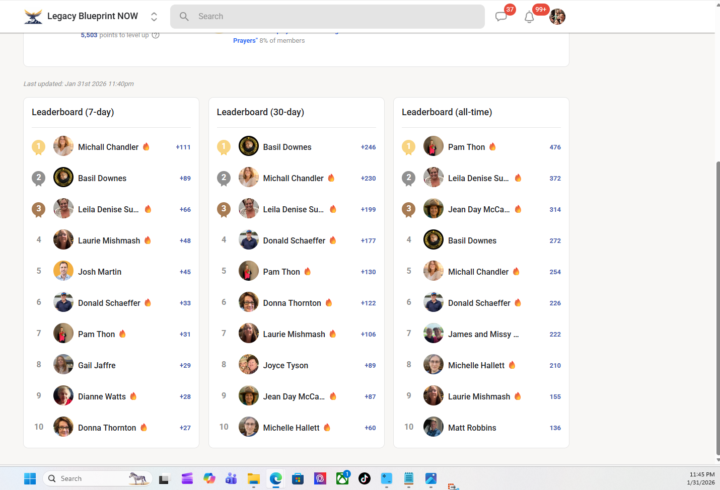Open Basil Downes' avatar in 30-day leaderboard
720x490 pixels.
tap(248, 146)
